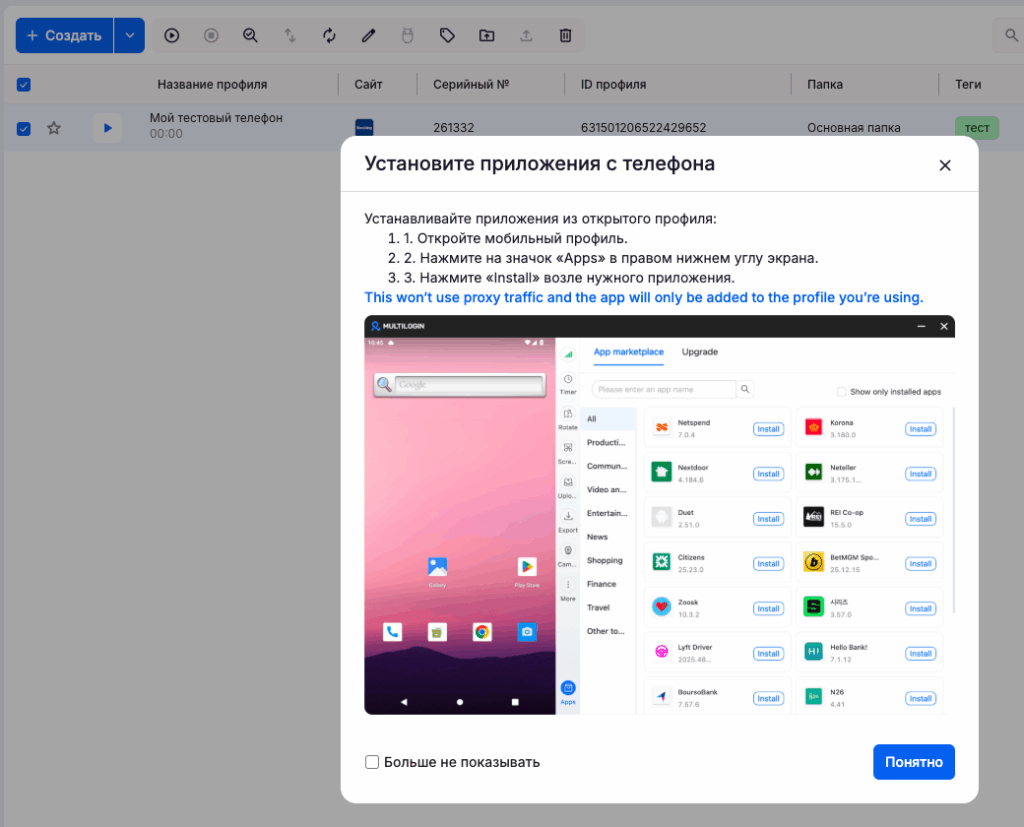Select the Shopping category in marketplace list
Image resolution: width=1024 pixels, height=827 pixels.
click(x=607, y=560)
